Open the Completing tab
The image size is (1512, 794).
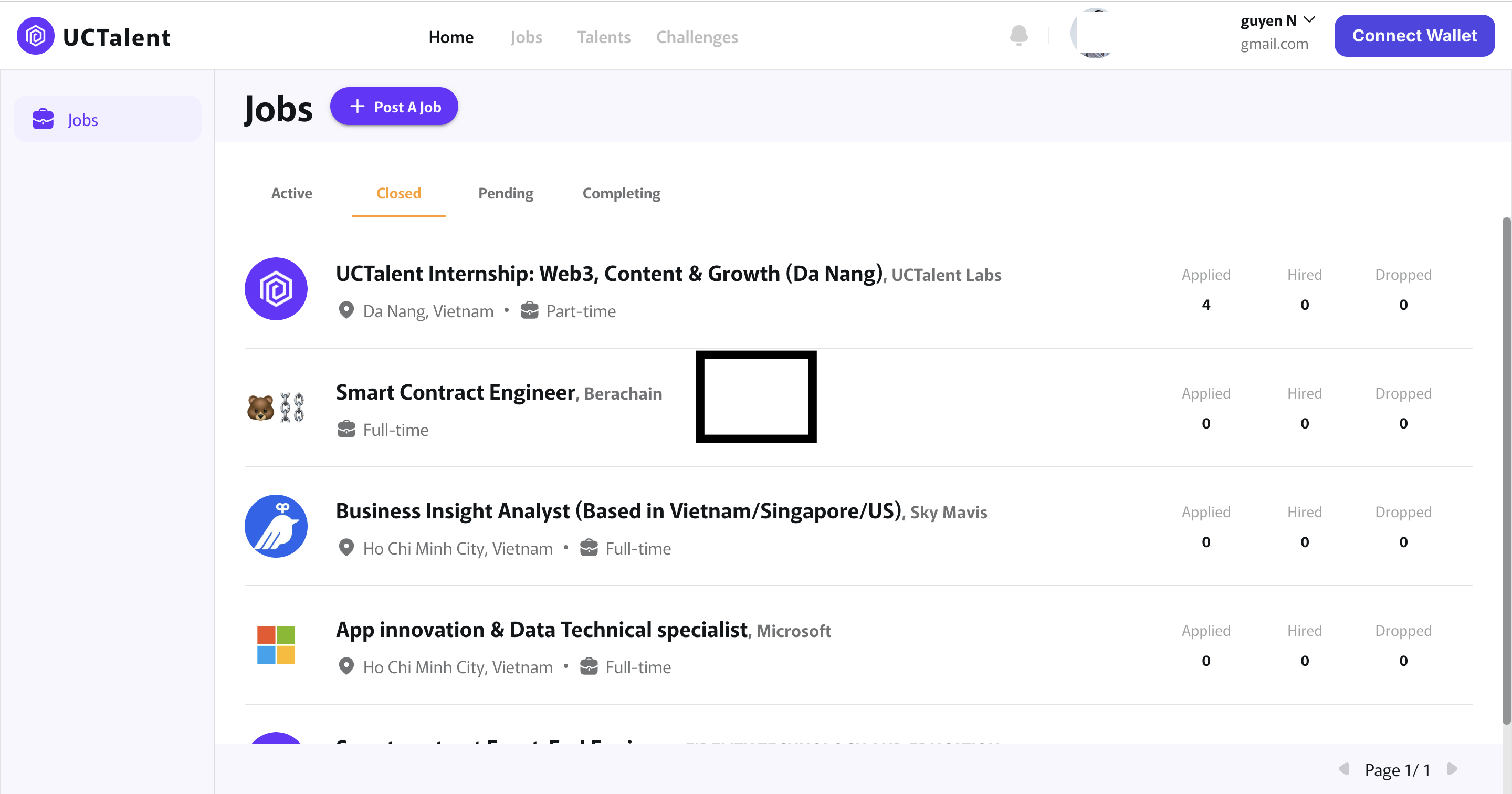pyautogui.click(x=621, y=193)
